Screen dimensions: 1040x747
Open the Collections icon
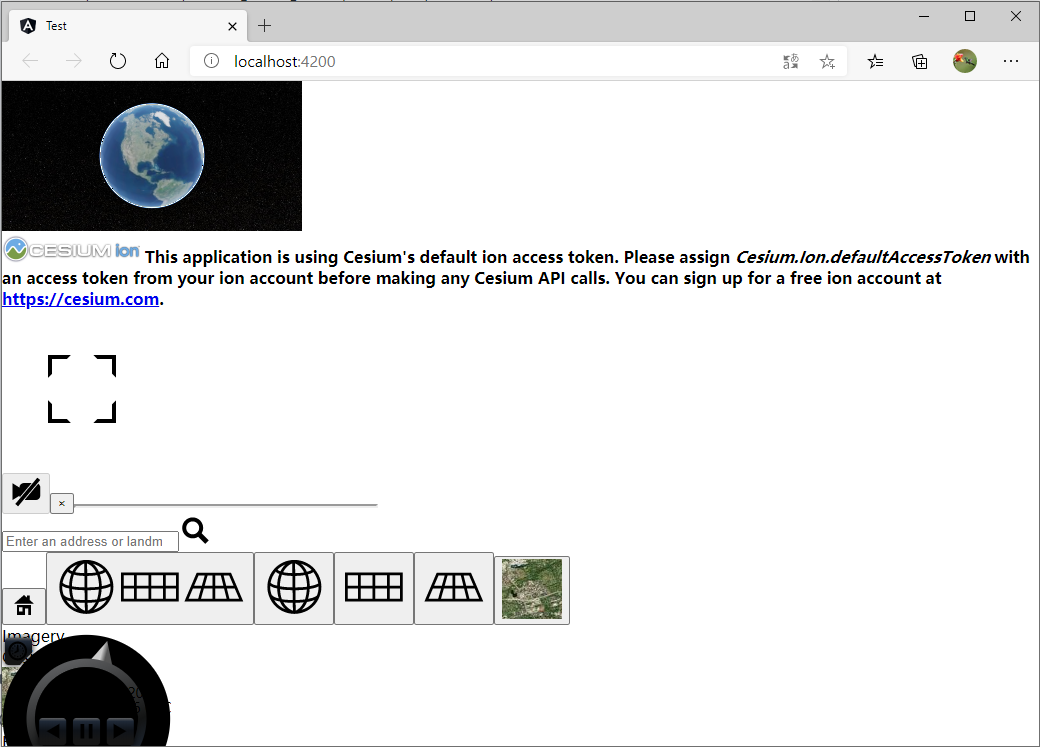coord(920,62)
